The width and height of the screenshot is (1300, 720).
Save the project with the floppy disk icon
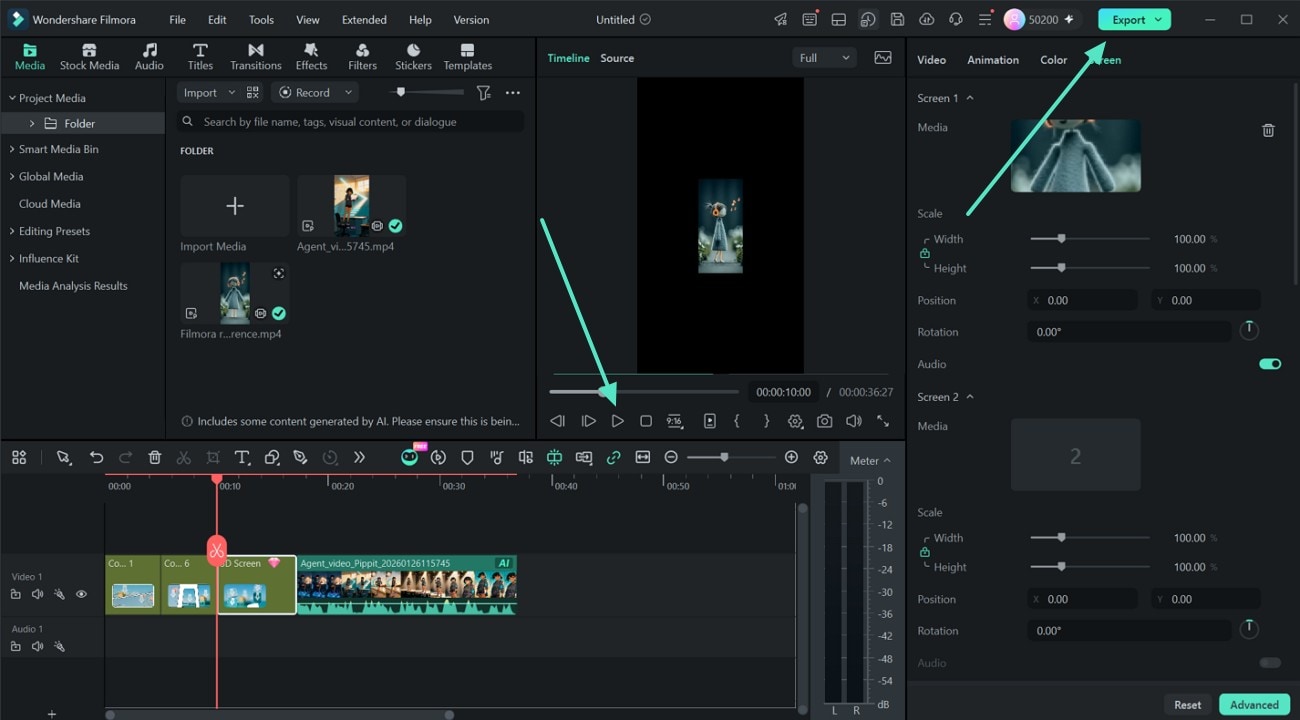(x=897, y=19)
